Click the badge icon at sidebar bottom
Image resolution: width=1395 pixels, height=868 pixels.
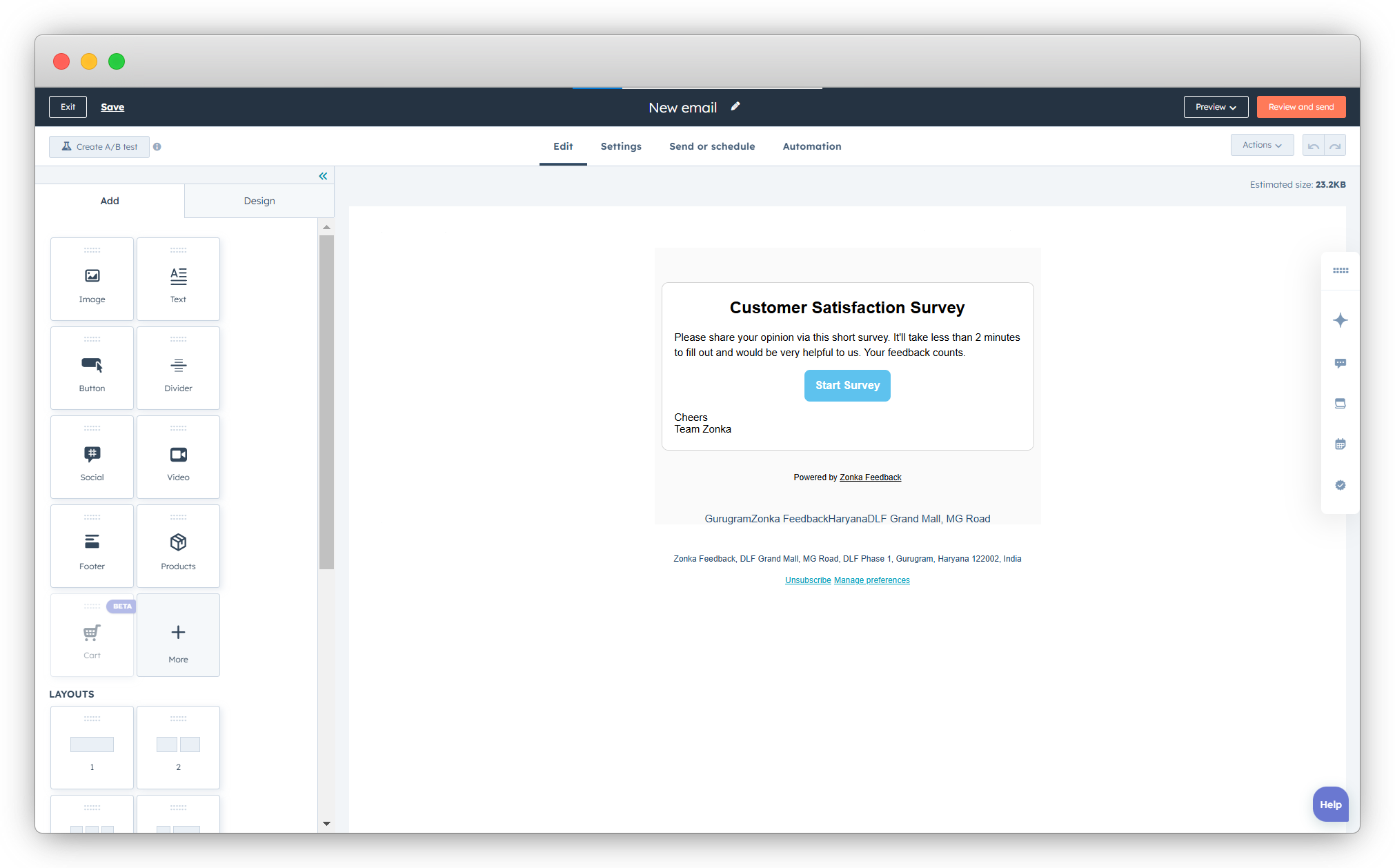pyautogui.click(x=1340, y=485)
